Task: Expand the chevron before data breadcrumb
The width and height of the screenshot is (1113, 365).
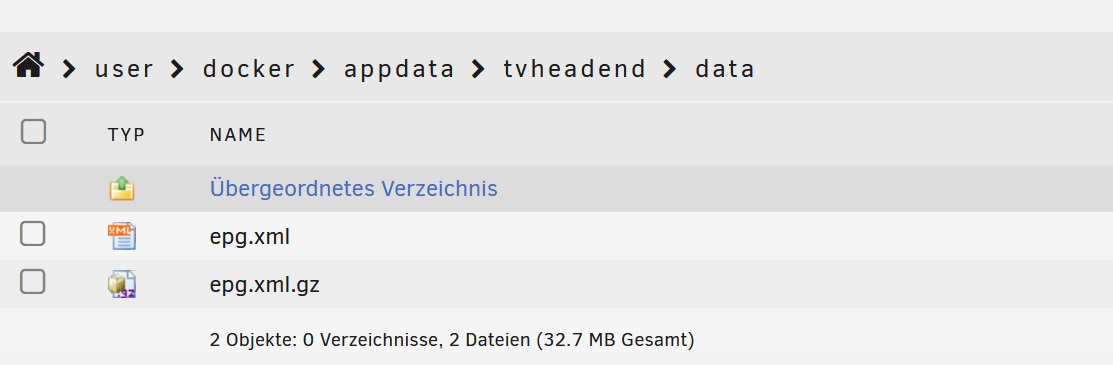Action: pos(670,69)
